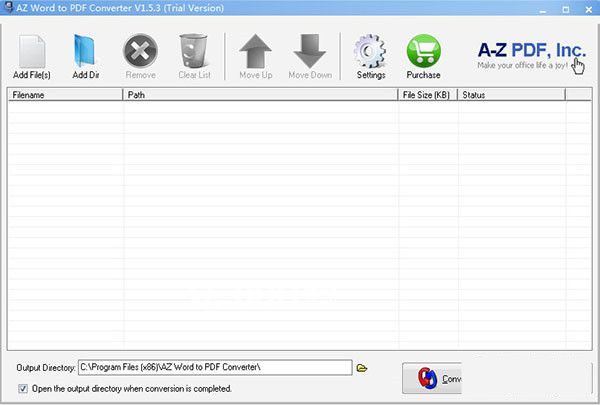Sort by the Filename column header
The width and height of the screenshot is (600, 405).
pos(65,95)
